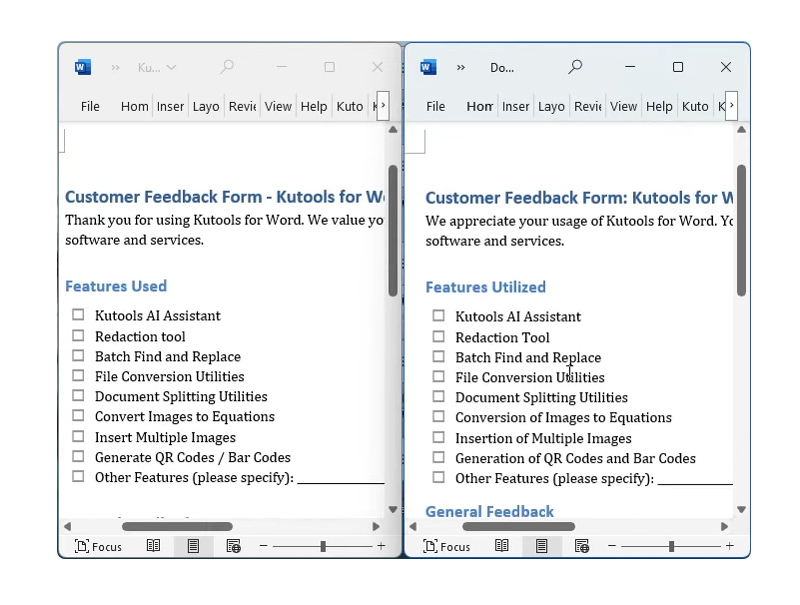
Task: Switch to Read Mode in right window
Action: (502, 546)
